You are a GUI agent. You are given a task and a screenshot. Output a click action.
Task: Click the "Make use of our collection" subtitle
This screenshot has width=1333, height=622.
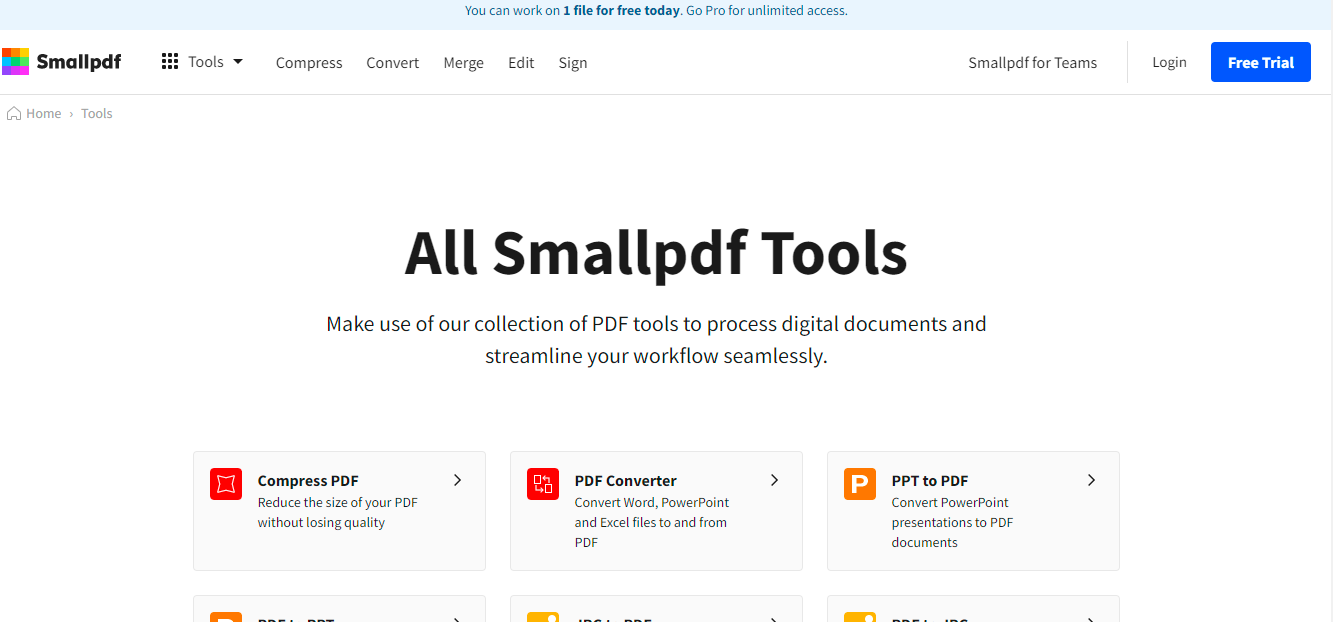pos(656,340)
